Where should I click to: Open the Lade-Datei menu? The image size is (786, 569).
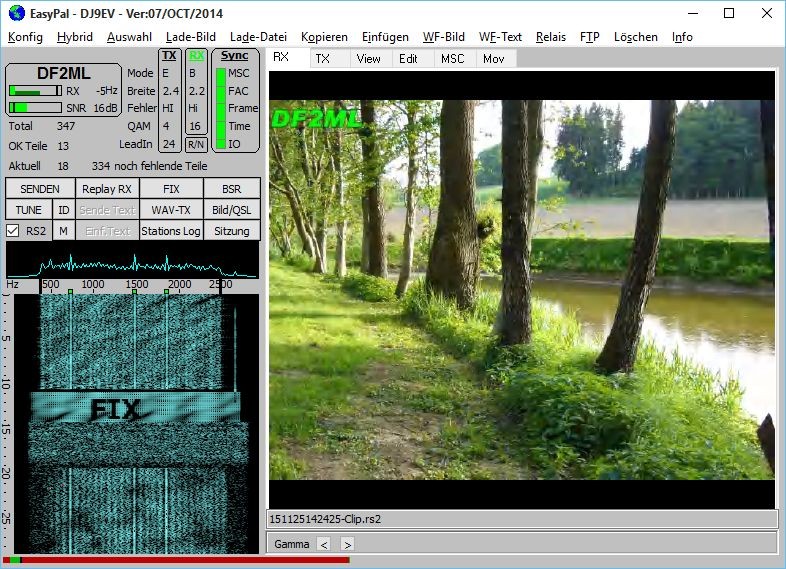coord(258,37)
